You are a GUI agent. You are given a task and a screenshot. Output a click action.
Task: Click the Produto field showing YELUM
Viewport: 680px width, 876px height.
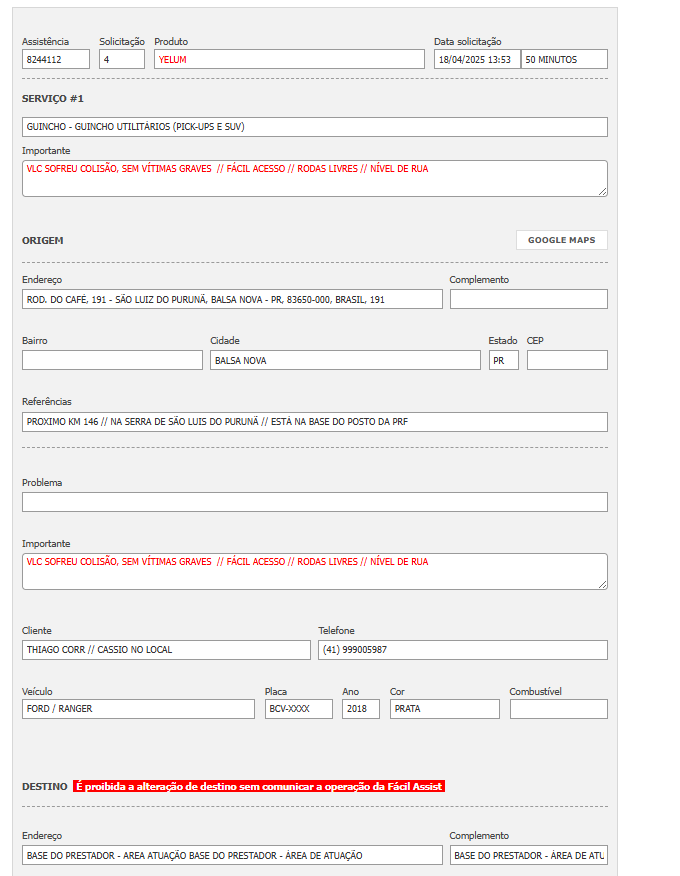pyautogui.click(x=289, y=60)
